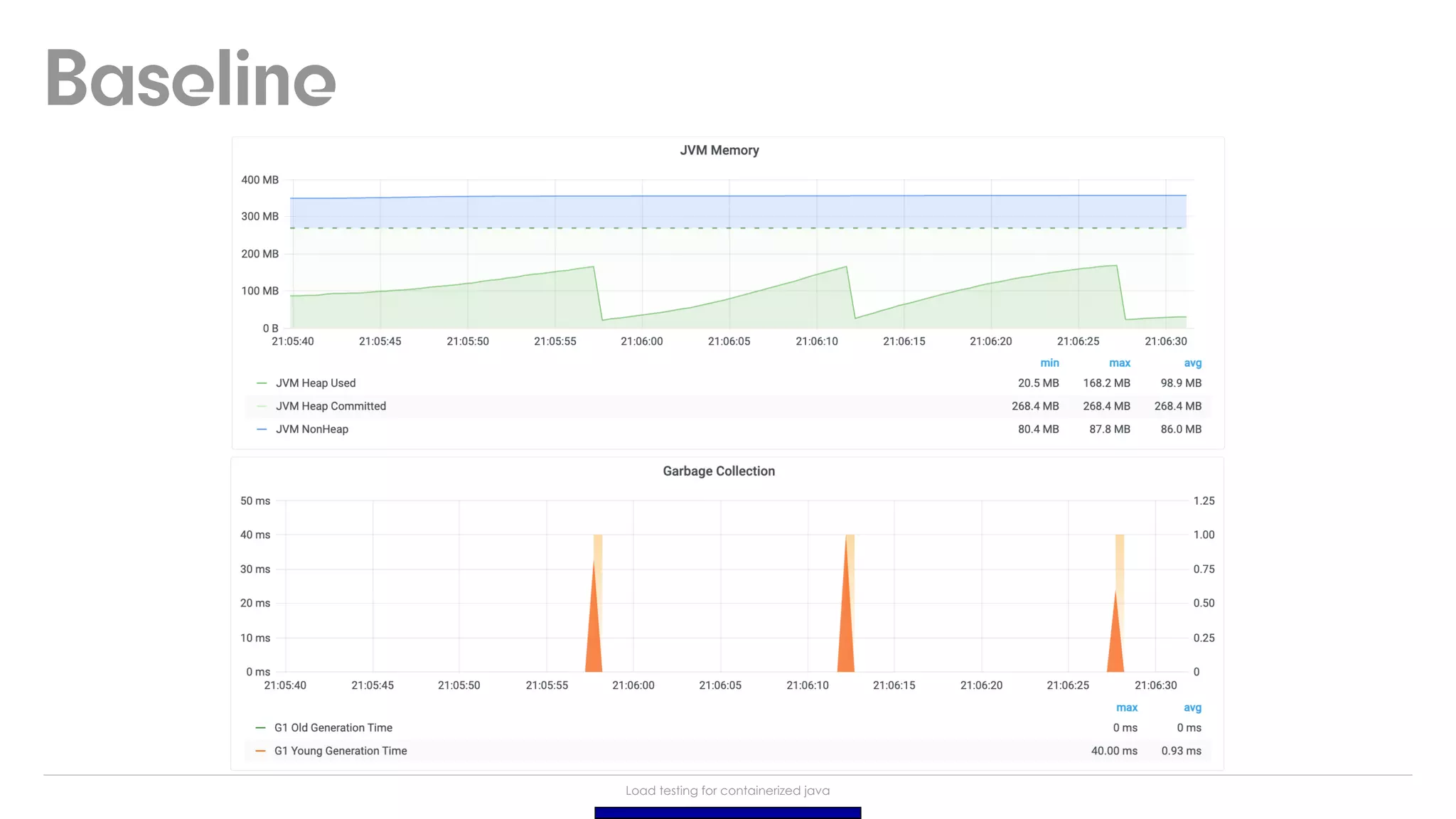The width and height of the screenshot is (1456, 819).
Task: Click the 0.93 ms Young Generation avg
Action: tap(1181, 751)
